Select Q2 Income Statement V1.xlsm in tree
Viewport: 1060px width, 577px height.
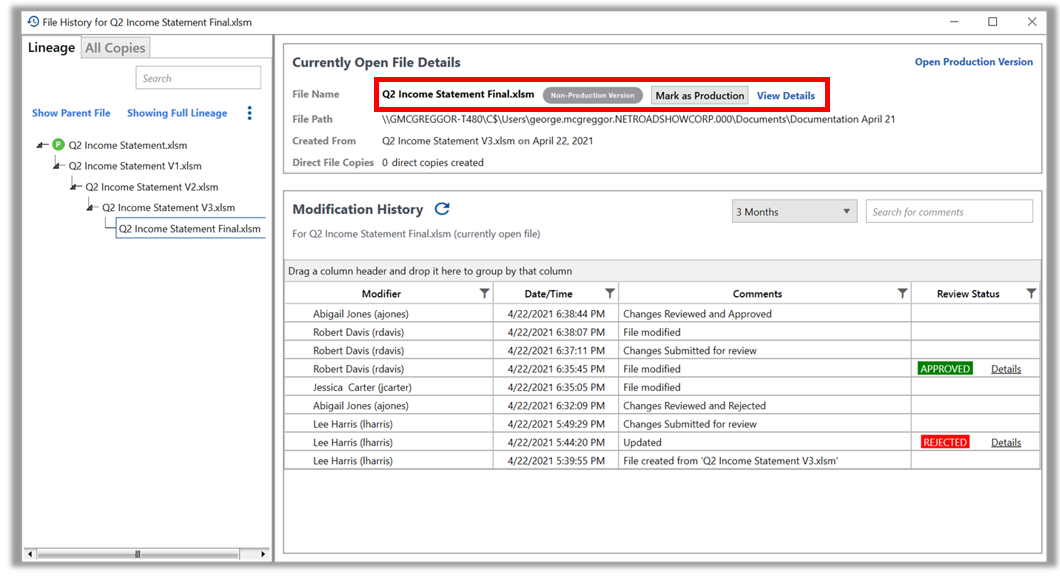point(135,166)
